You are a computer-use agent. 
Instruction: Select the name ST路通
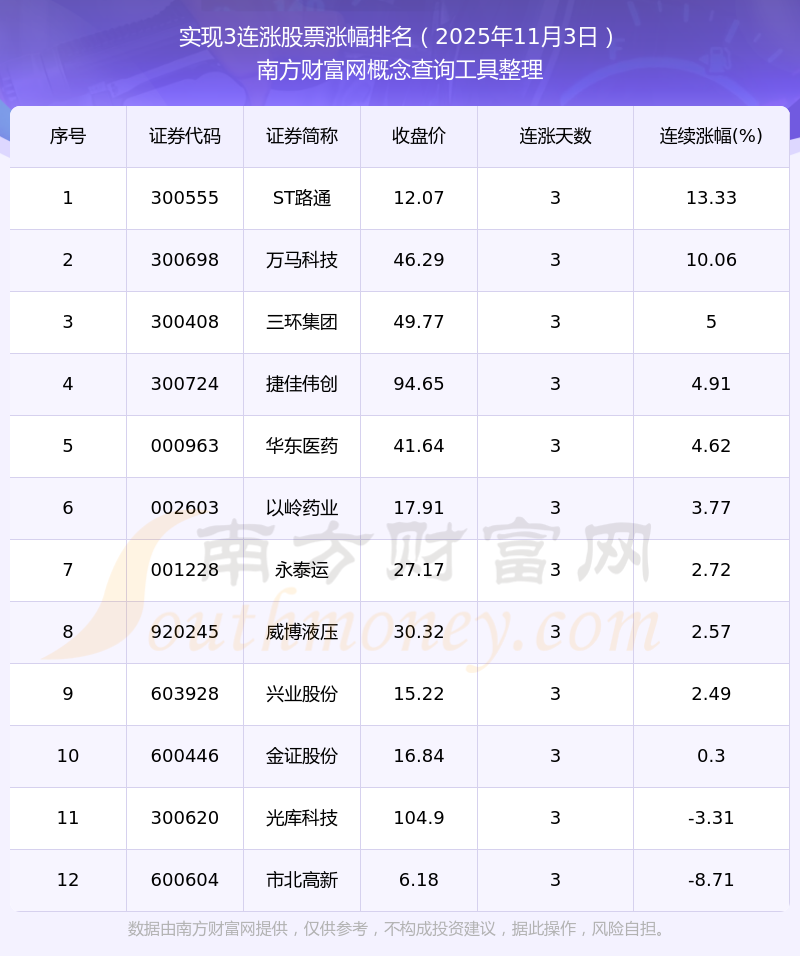pos(302,198)
